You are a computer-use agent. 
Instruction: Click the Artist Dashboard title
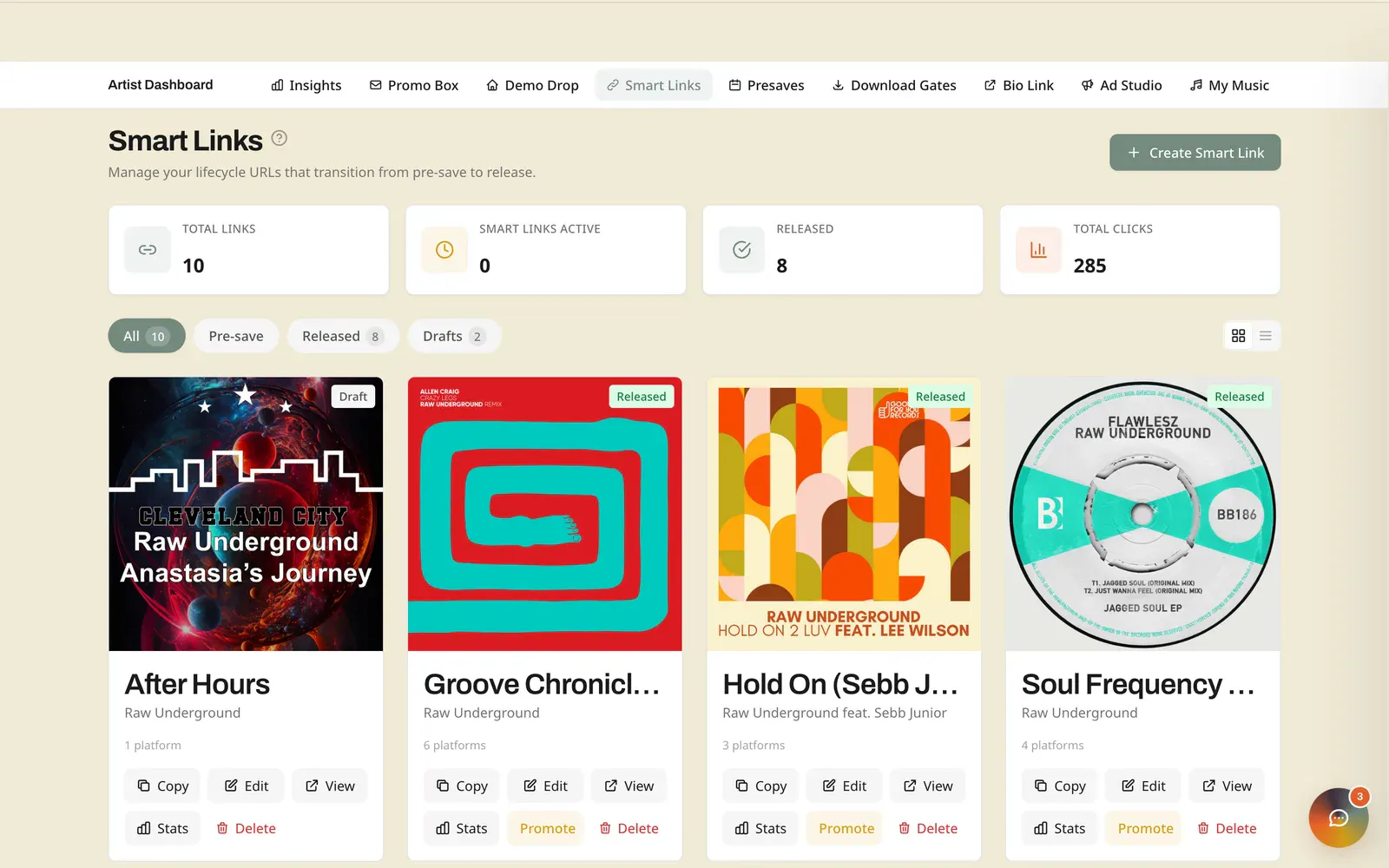[161, 84]
